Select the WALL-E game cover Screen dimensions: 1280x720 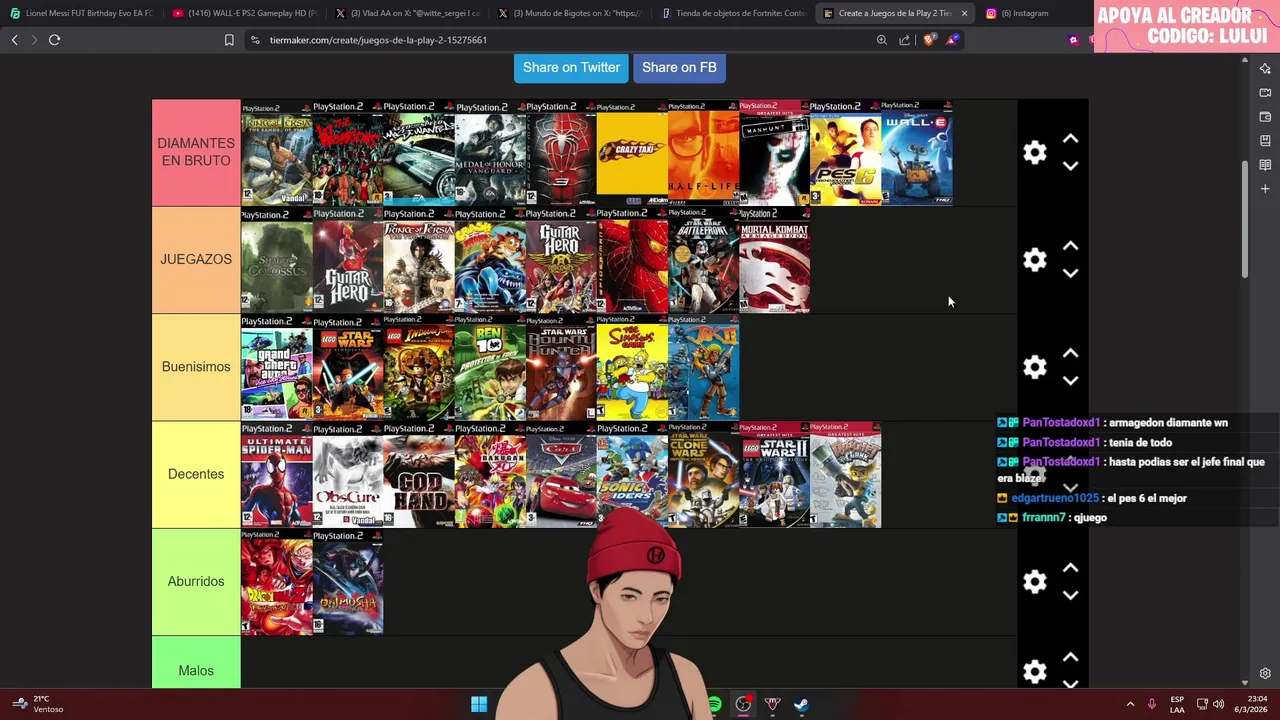click(x=917, y=152)
